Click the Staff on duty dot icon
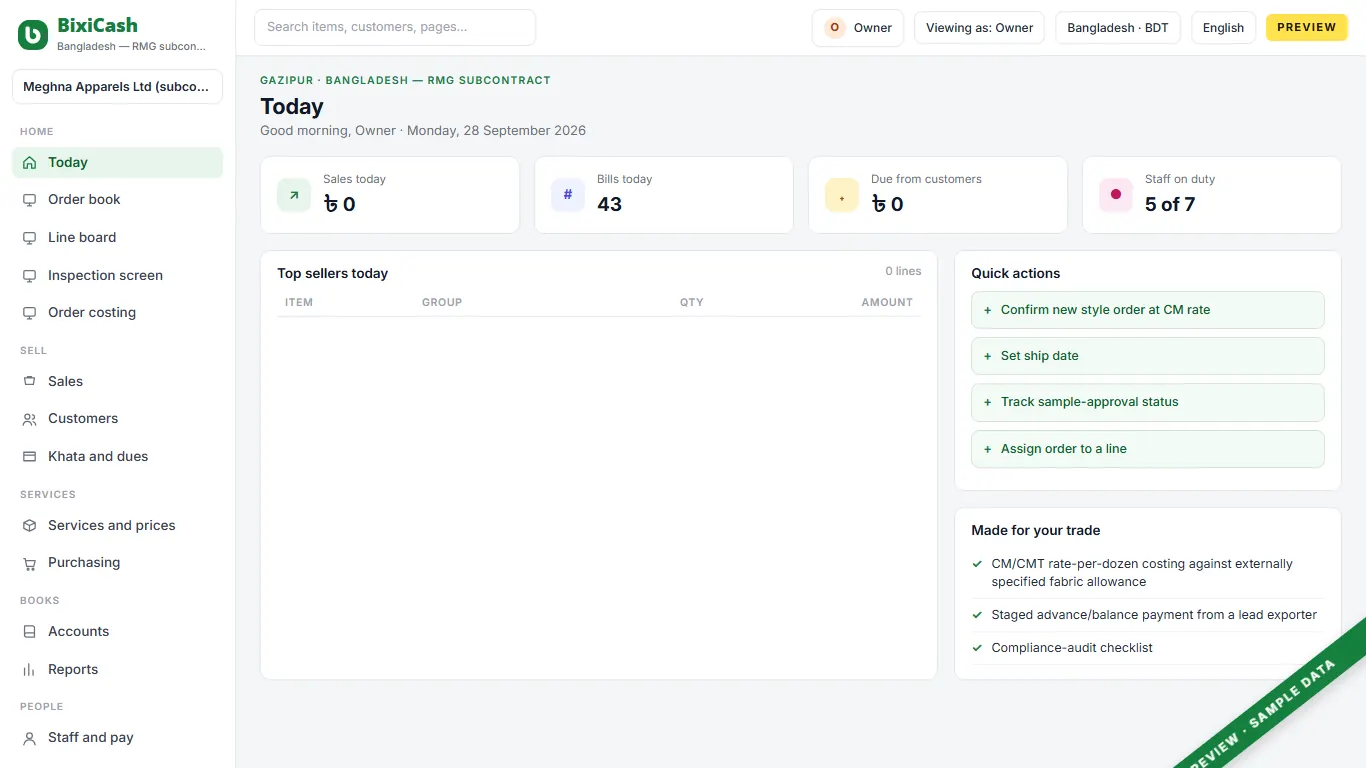The height and width of the screenshot is (768, 1366). (1116, 195)
